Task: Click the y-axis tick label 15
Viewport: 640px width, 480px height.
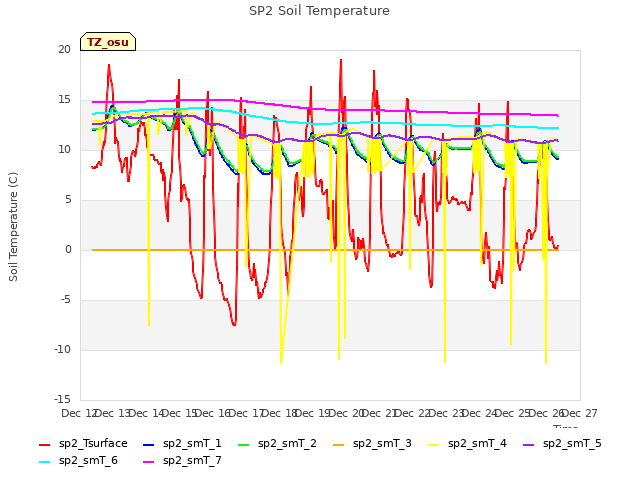Action: click(x=64, y=100)
